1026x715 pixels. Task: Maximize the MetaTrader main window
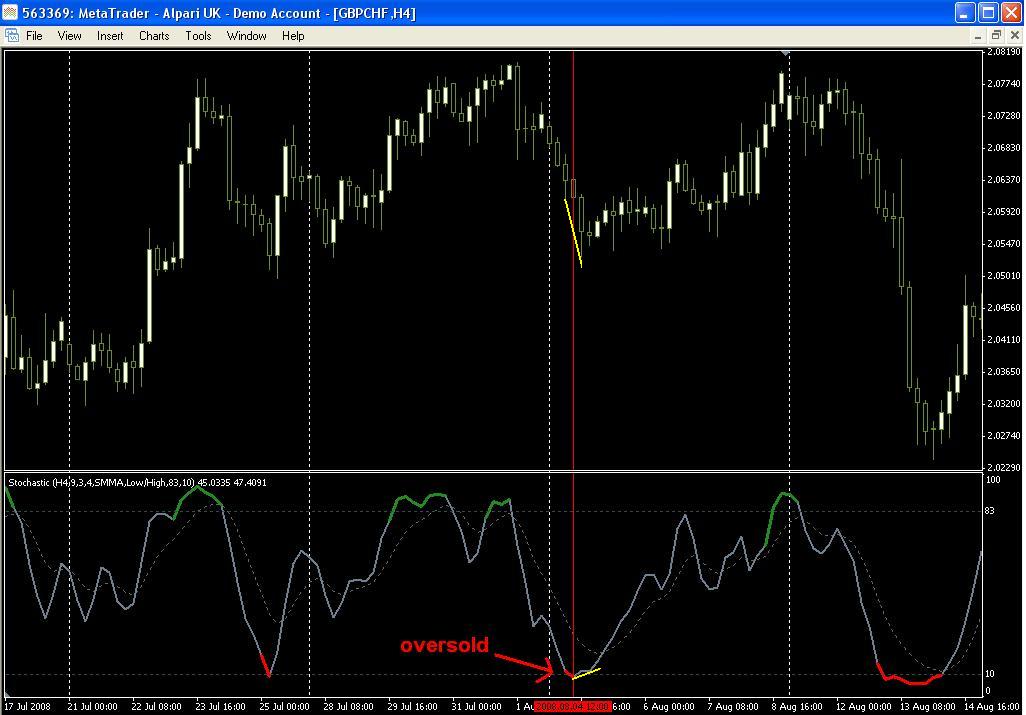coord(987,13)
